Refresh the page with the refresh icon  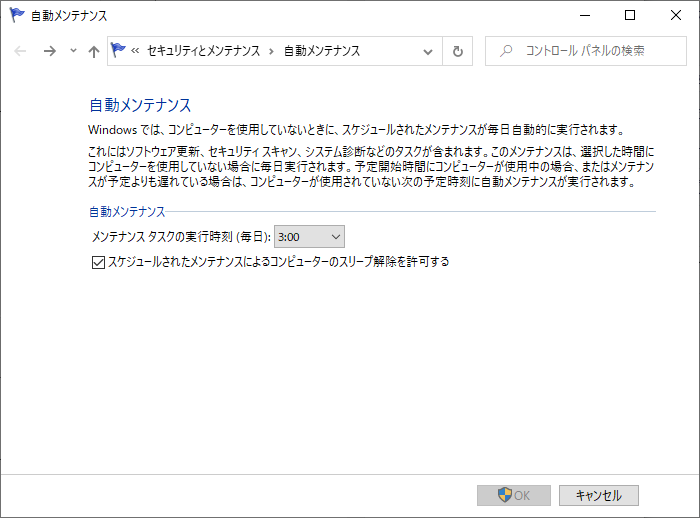pyautogui.click(x=458, y=51)
